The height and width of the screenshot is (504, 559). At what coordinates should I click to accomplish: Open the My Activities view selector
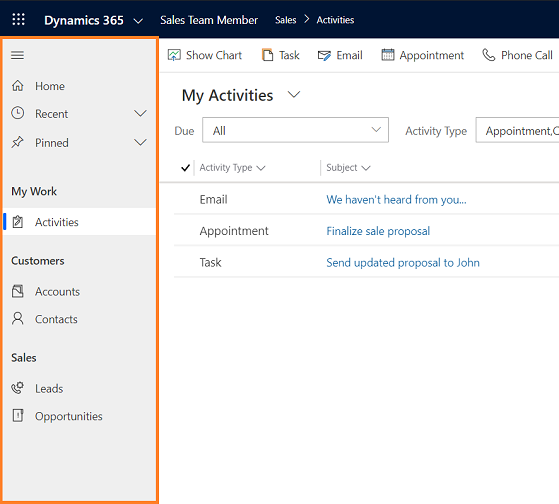click(294, 95)
